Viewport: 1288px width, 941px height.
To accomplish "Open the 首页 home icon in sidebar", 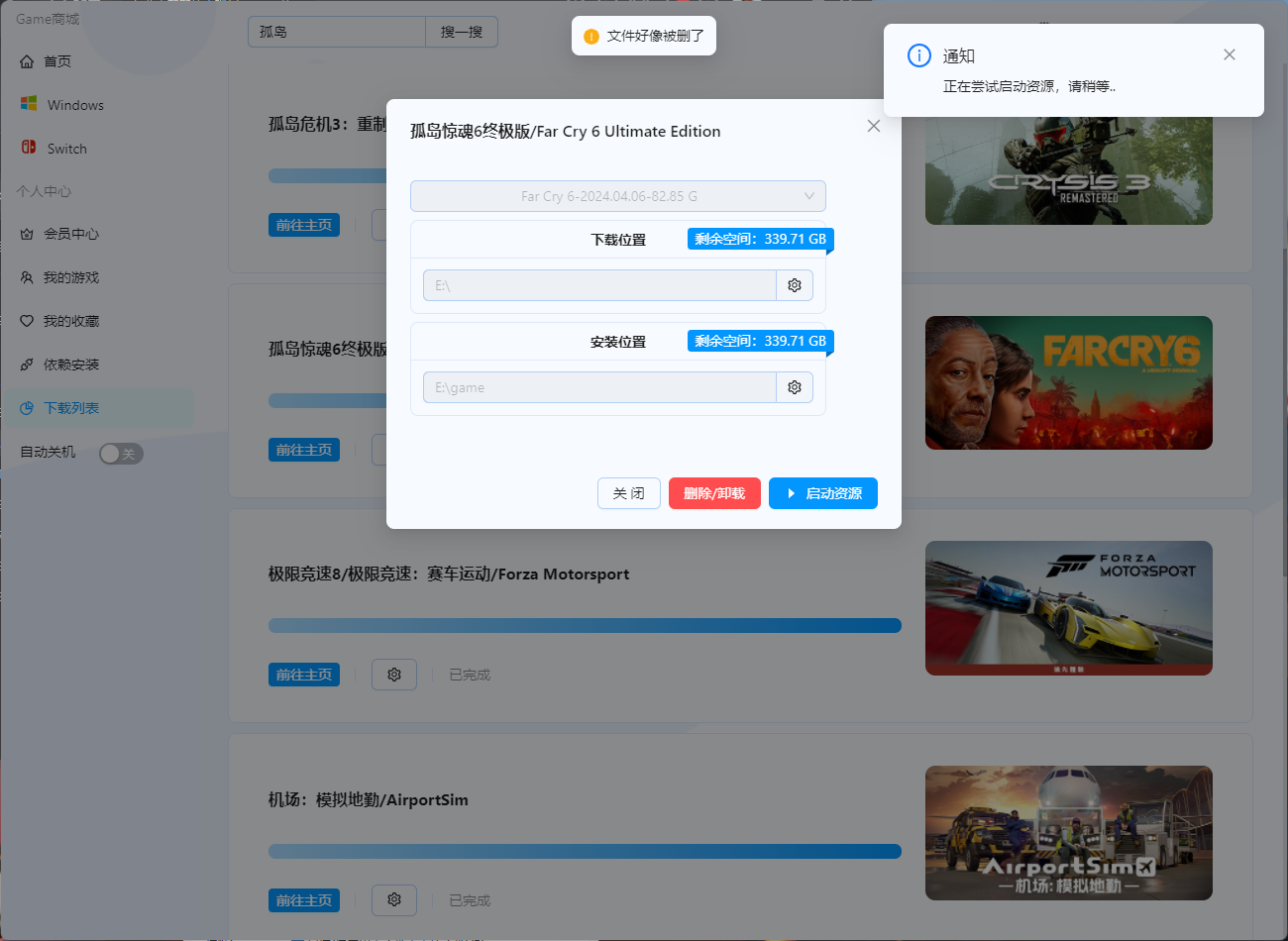I will (x=27, y=61).
